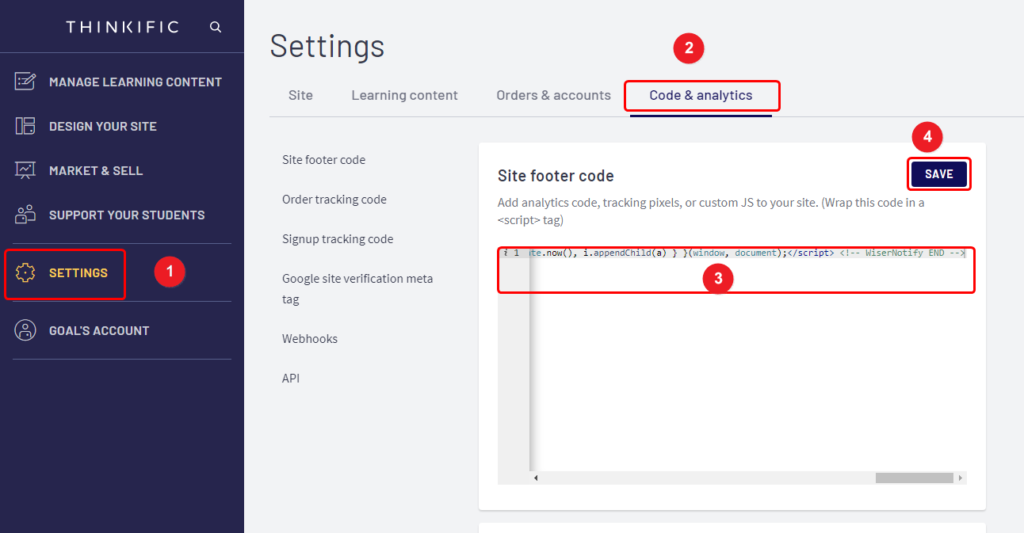Open Site footer code link
Screen dimensions: 1024x533
click(x=323, y=159)
